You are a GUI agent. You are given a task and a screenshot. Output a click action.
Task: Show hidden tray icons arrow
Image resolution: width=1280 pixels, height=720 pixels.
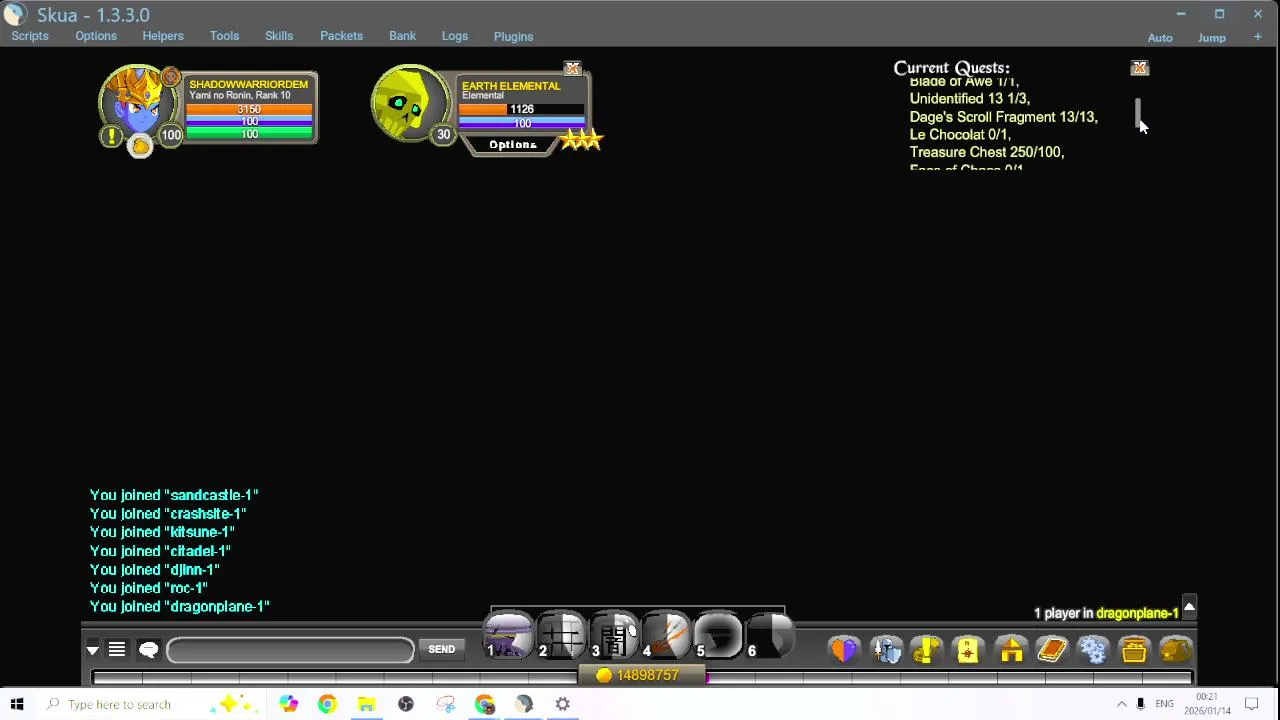[1121, 704]
